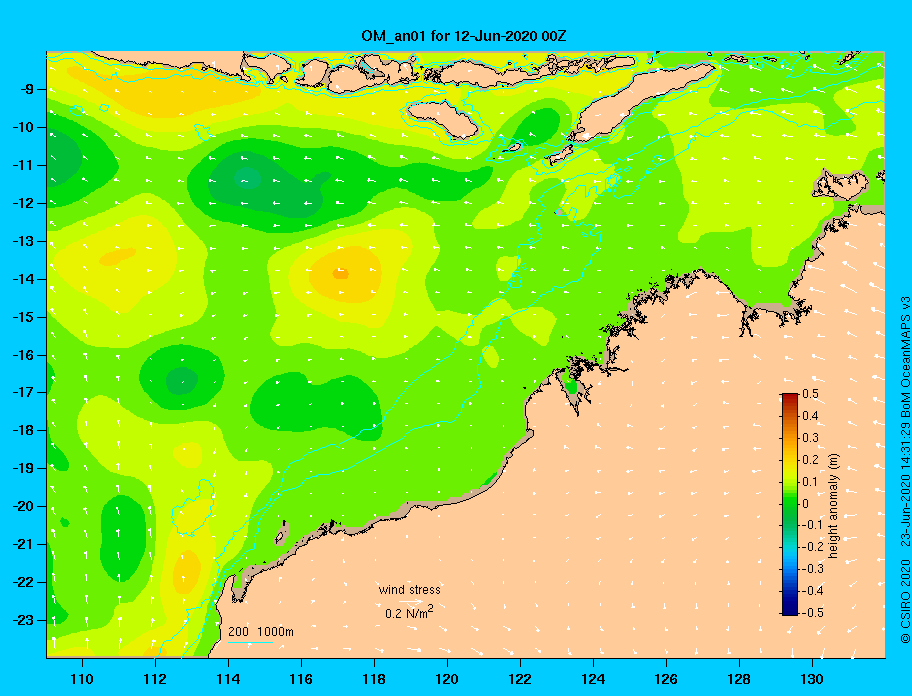The height and width of the screenshot is (696, 912).
Task: Click latitude axis label -19
Action: tap(26, 468)
